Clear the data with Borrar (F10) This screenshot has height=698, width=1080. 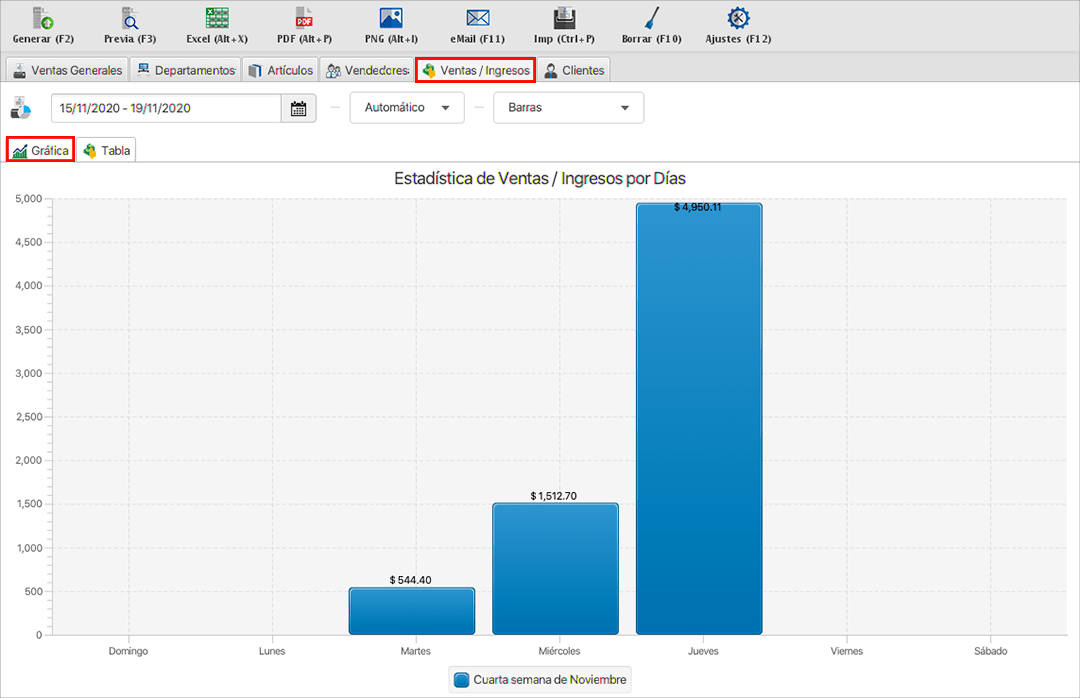tap(651, 18)
